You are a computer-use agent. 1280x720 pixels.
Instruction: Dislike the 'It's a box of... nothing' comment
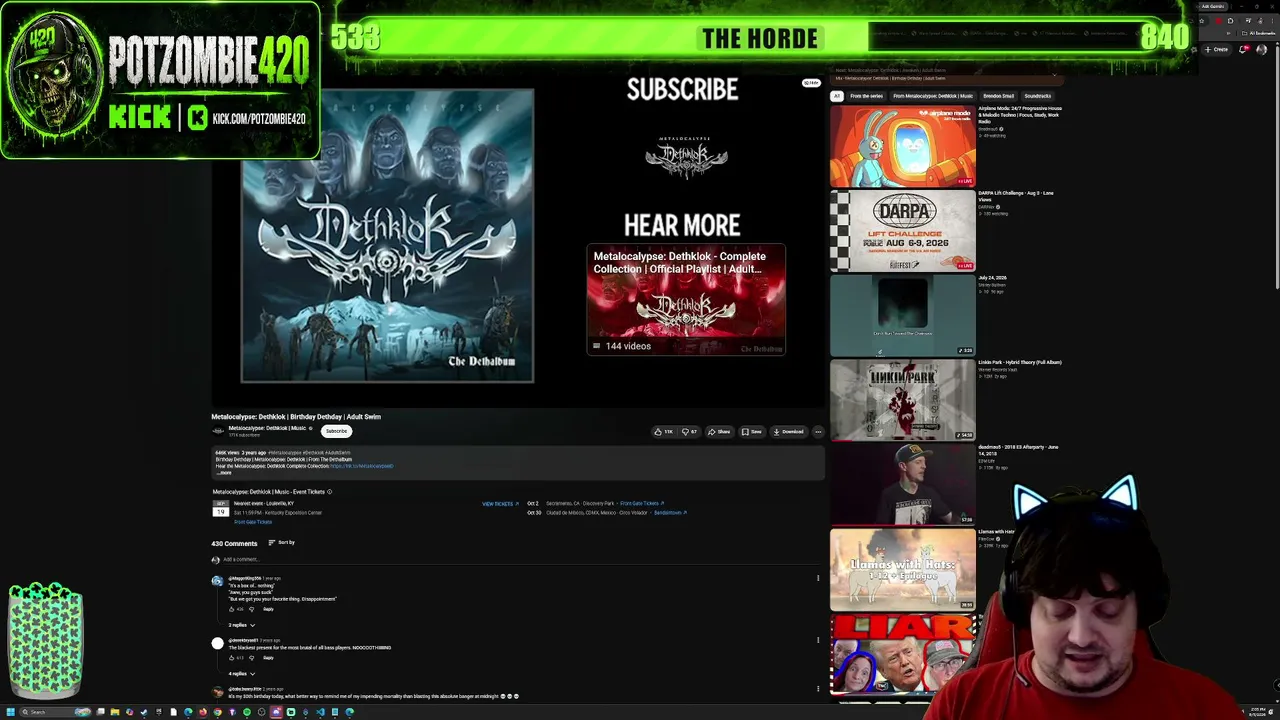pyautogui.click(x=251, y=609)
